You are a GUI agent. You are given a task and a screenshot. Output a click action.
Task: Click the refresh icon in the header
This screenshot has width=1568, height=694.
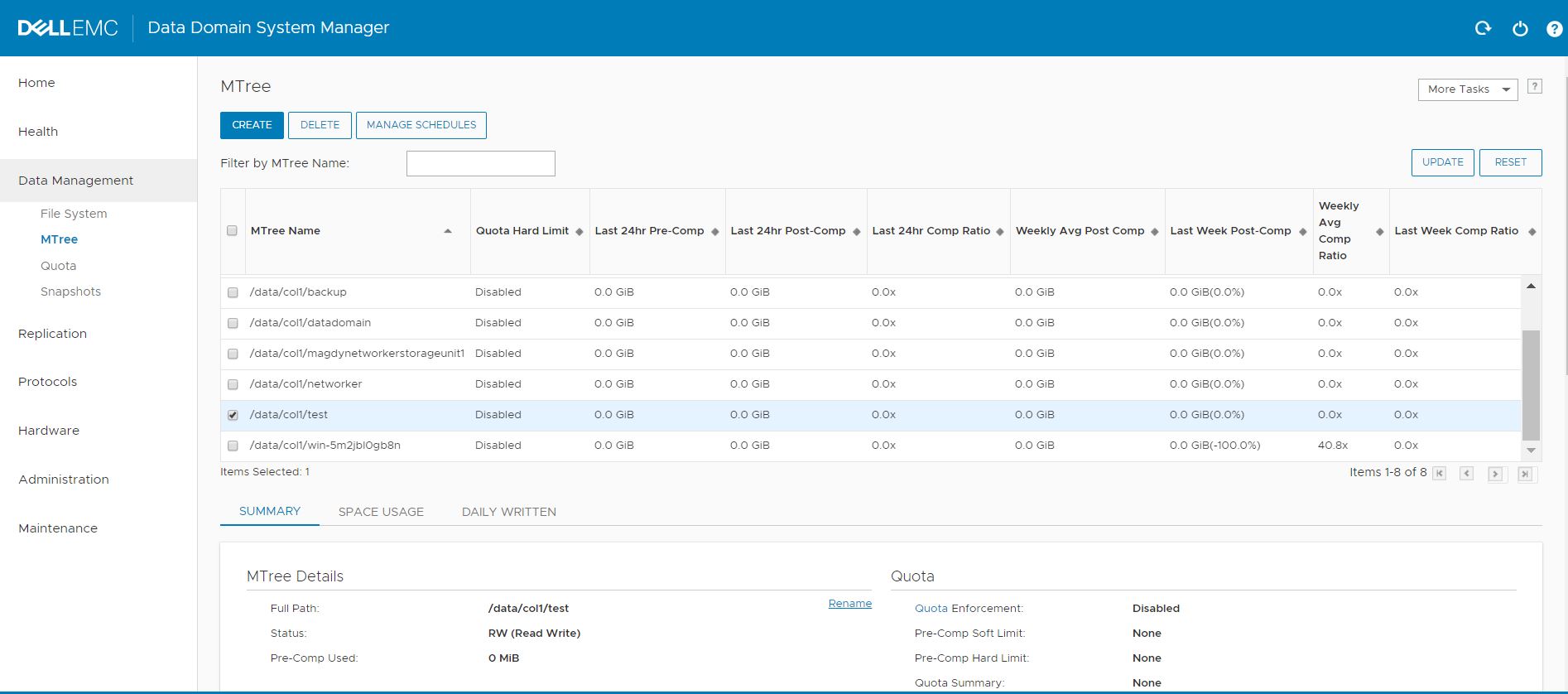coord(1483,28)
